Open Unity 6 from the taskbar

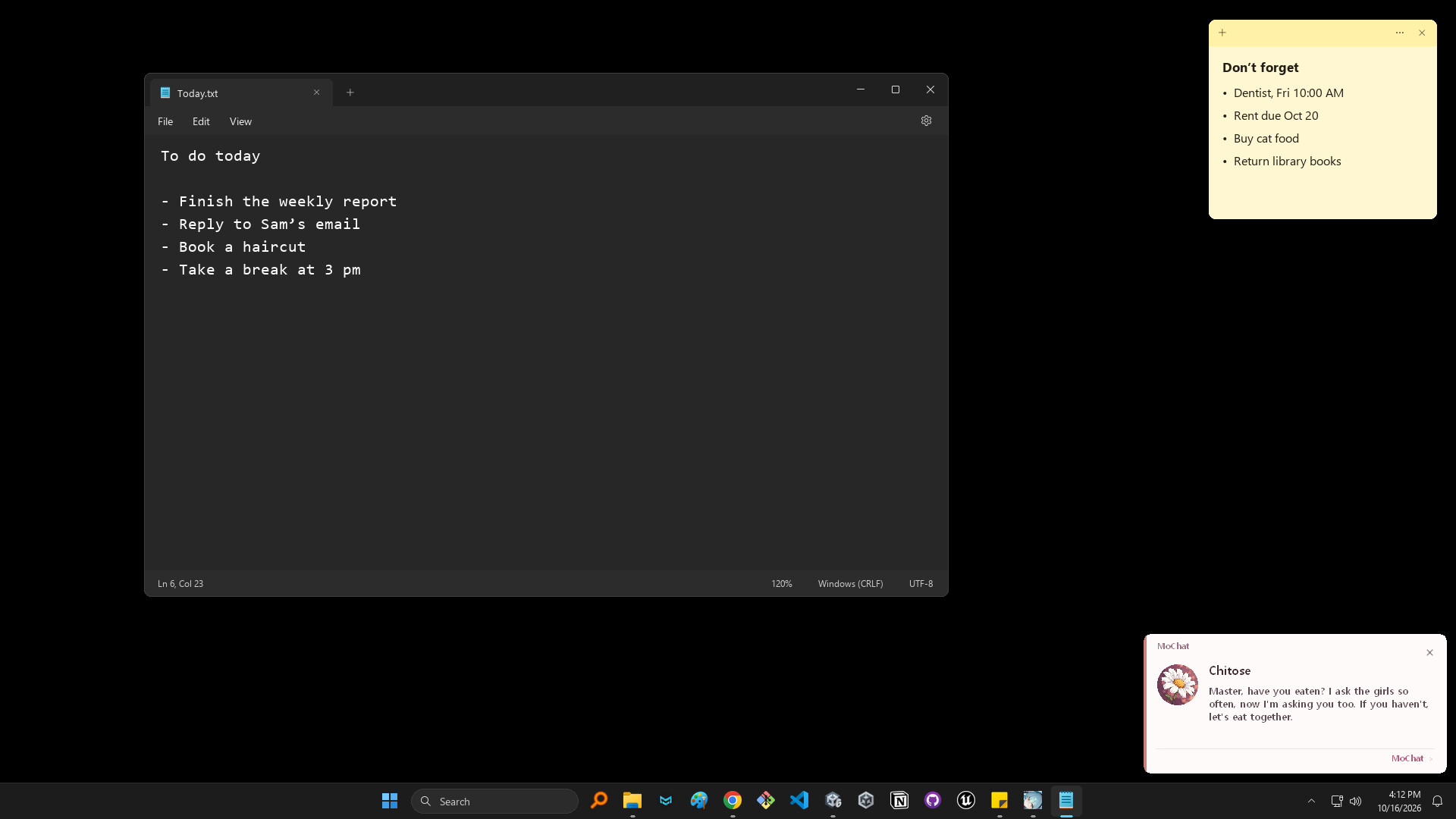click(833, 801)
